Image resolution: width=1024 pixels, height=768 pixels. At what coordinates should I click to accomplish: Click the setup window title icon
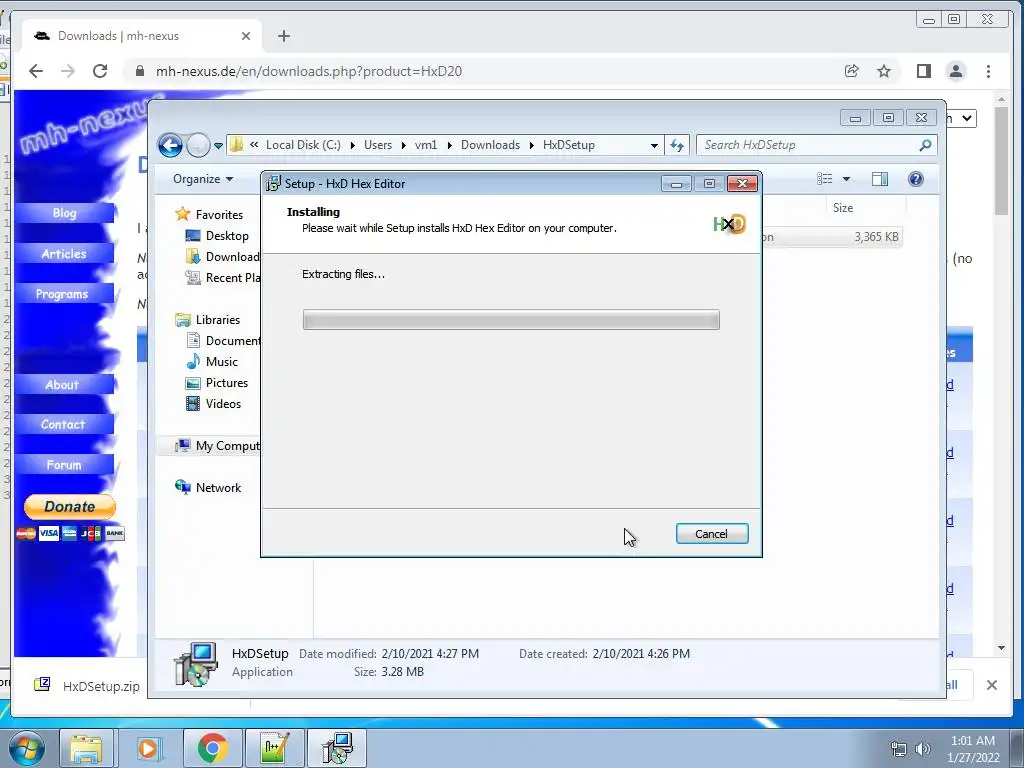273,184
